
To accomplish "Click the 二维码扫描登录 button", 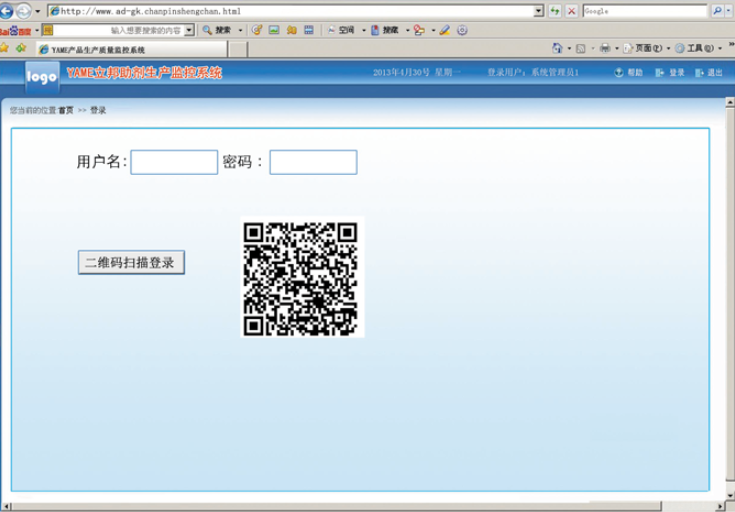I will (x=131, y=262).
